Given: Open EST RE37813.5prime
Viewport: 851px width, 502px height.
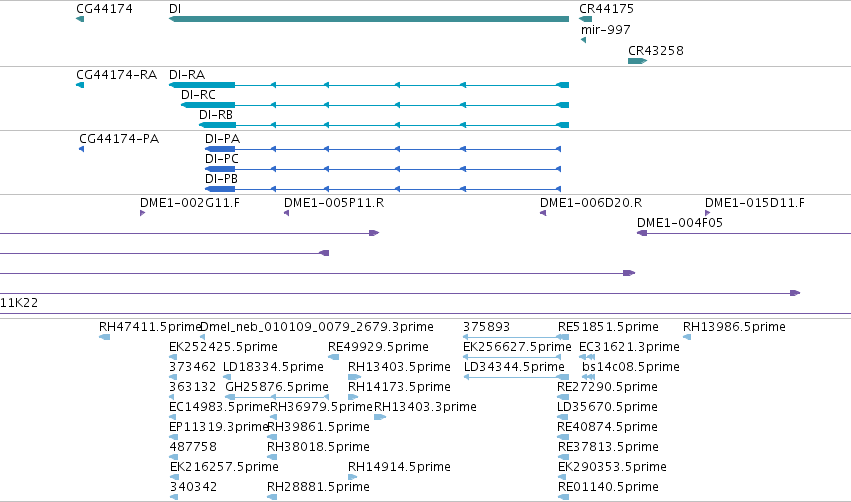Looking at the screenshot, I should click(x=608, y=448).
